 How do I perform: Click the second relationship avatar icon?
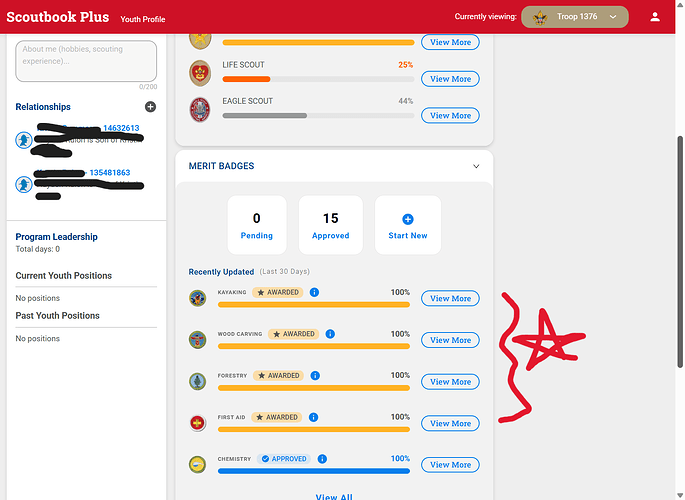(24, 184)
